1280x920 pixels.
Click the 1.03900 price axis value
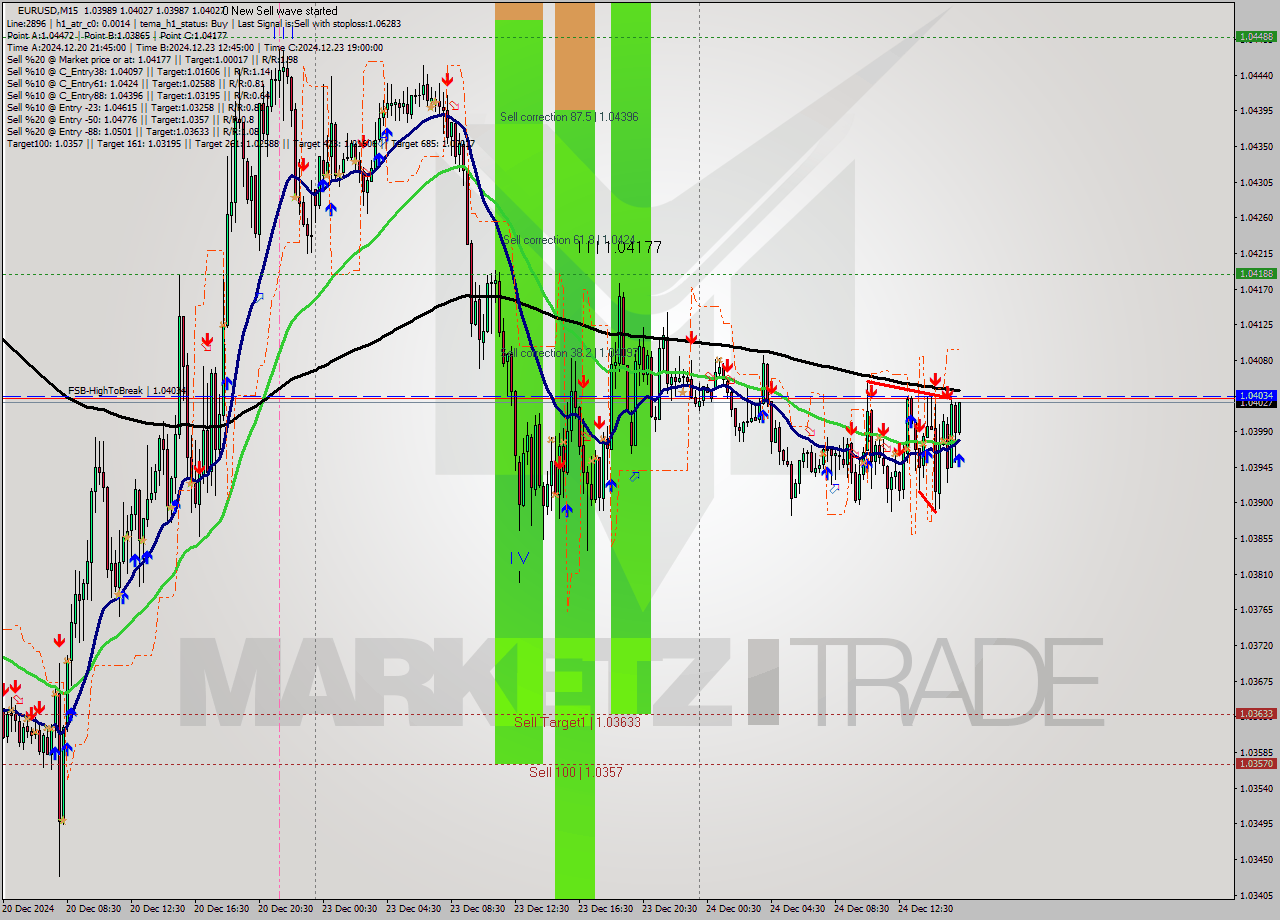tap(1256, 502)
